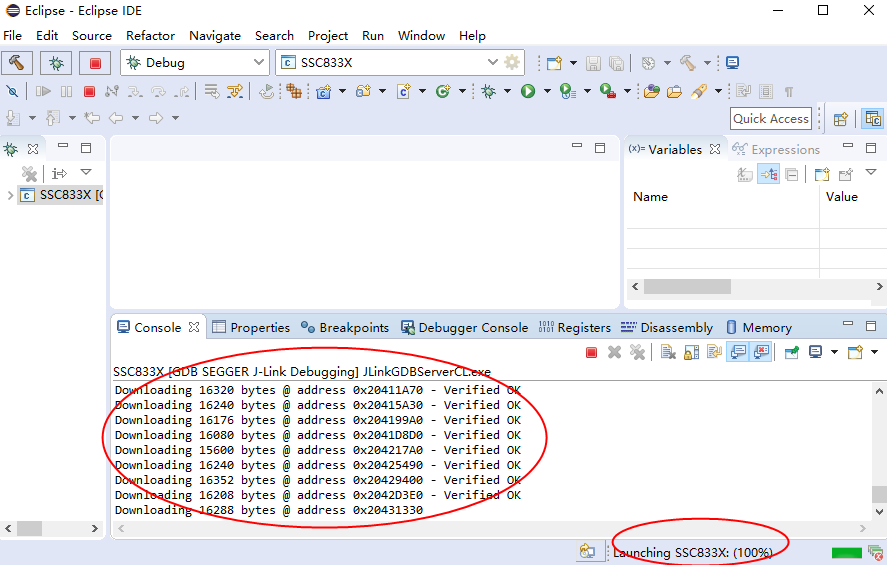The height and width of the screenshot is (565, 887).
Task: Click the Run green play icon
Action: [528, 91]
